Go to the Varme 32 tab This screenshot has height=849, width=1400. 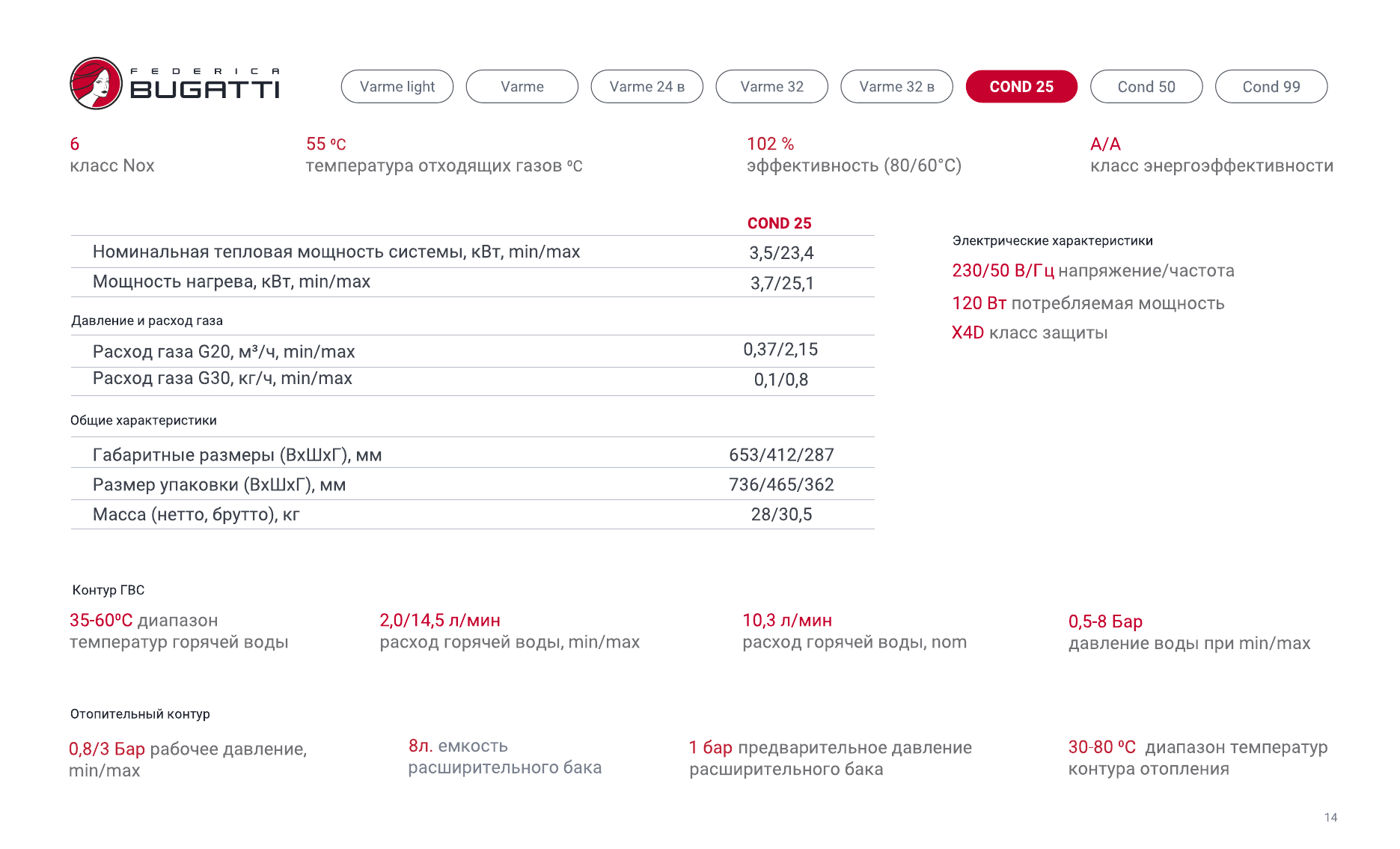[771, 87]
